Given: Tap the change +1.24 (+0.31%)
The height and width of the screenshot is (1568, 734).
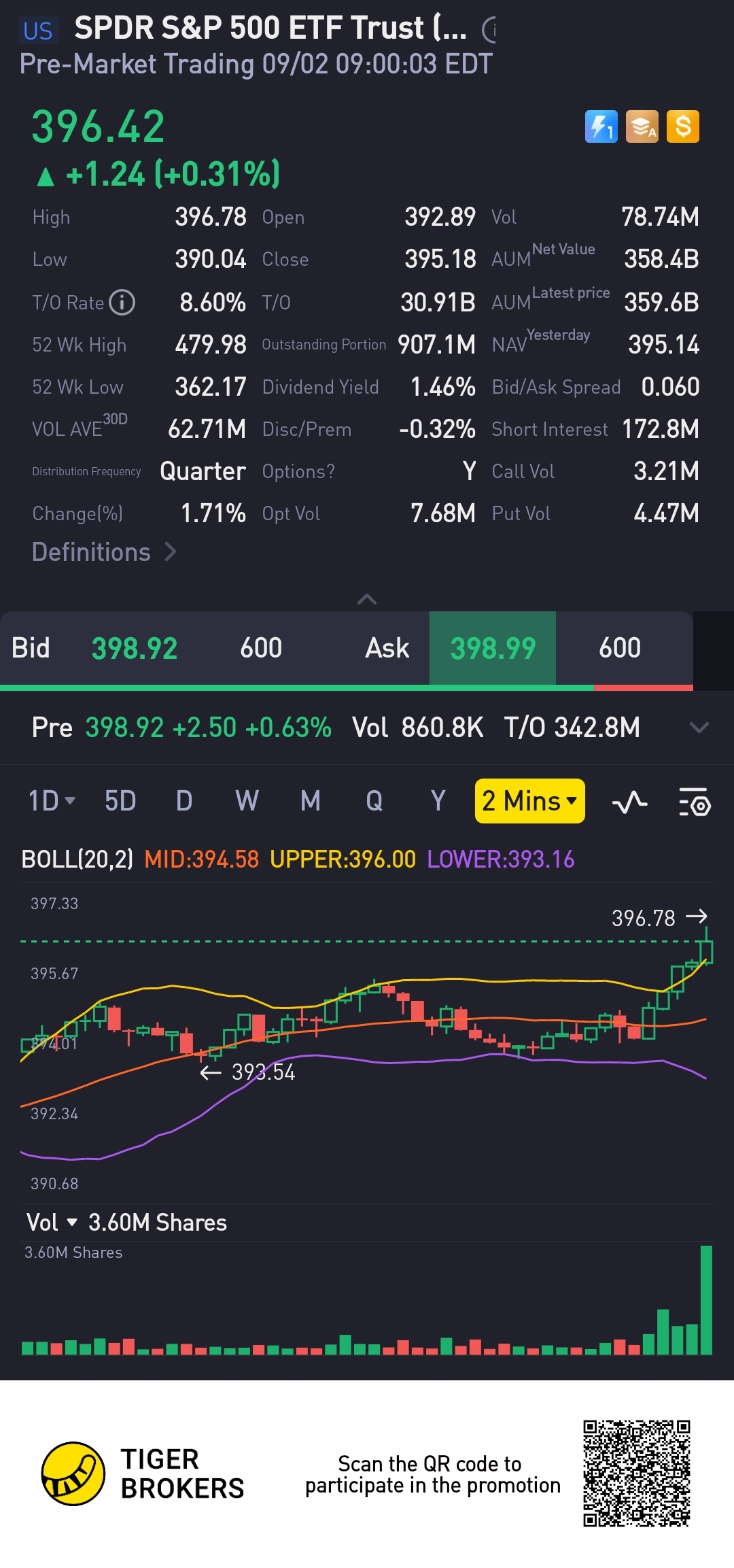Looking at the screenshot, I should (x=158, y=174).
